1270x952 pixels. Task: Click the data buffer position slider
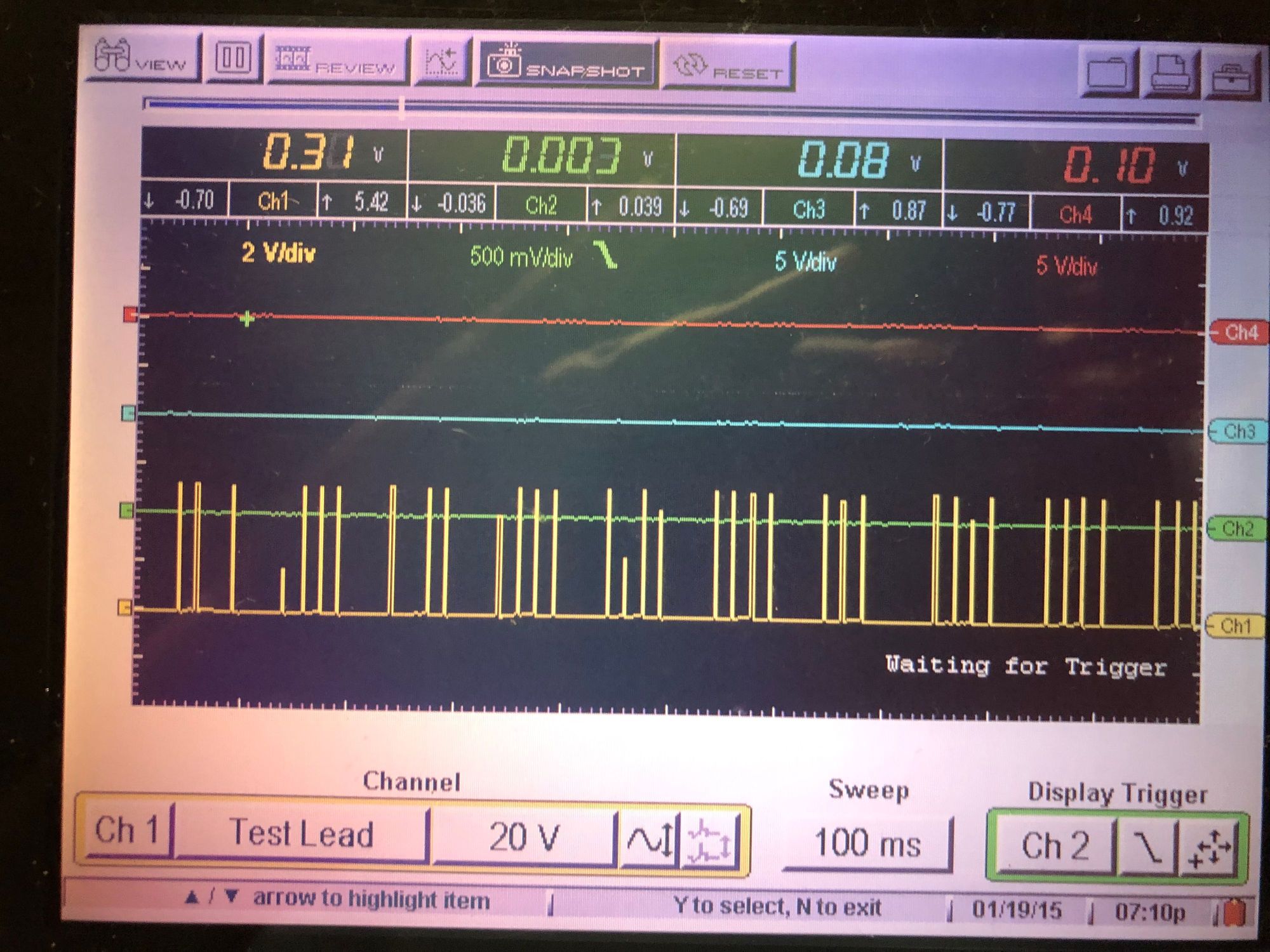(402, 107)
